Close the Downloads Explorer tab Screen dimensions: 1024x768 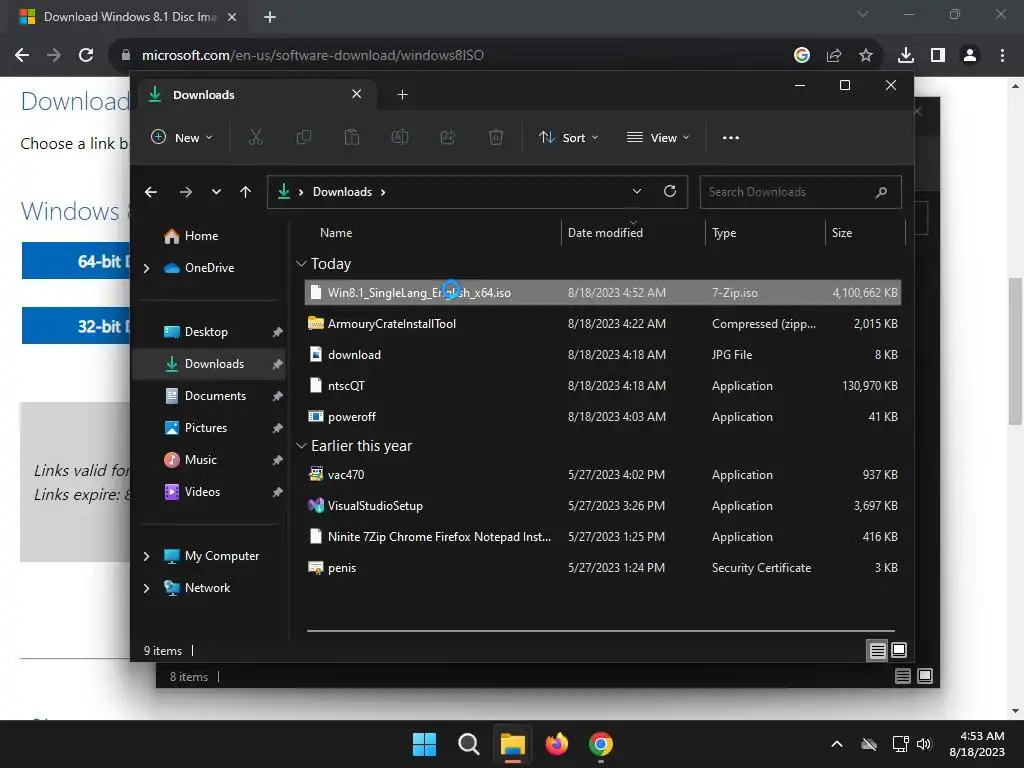[357, 94]
